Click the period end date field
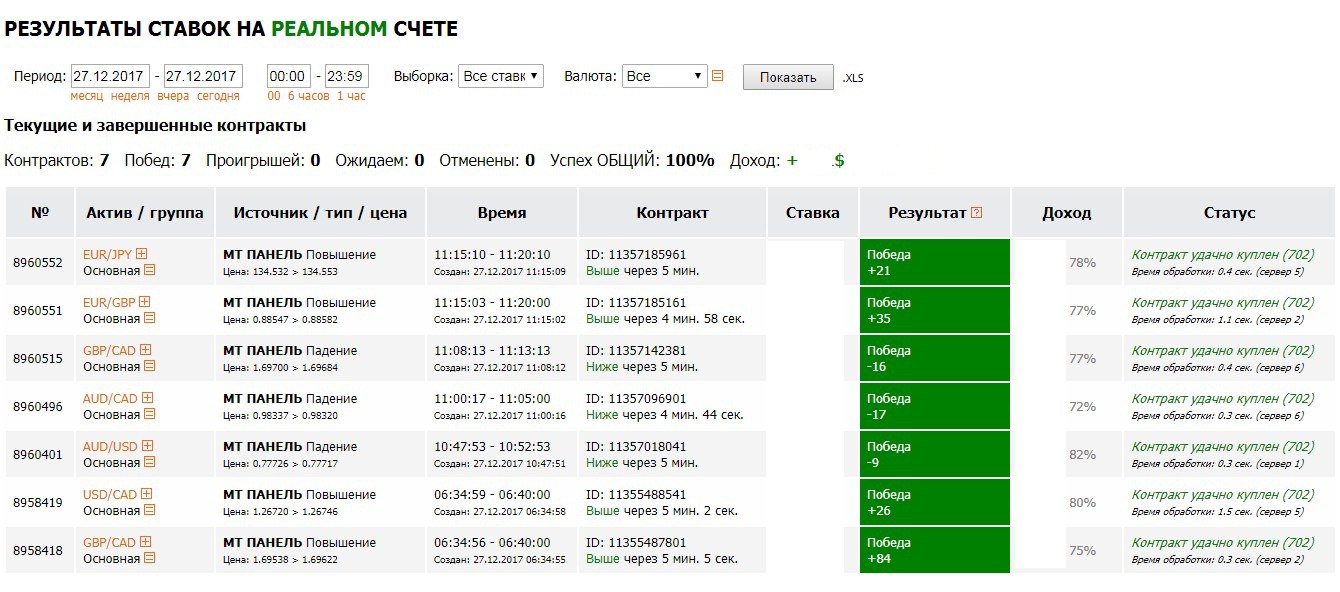This screenshot has height=592, width=1340. coord(204,76)
